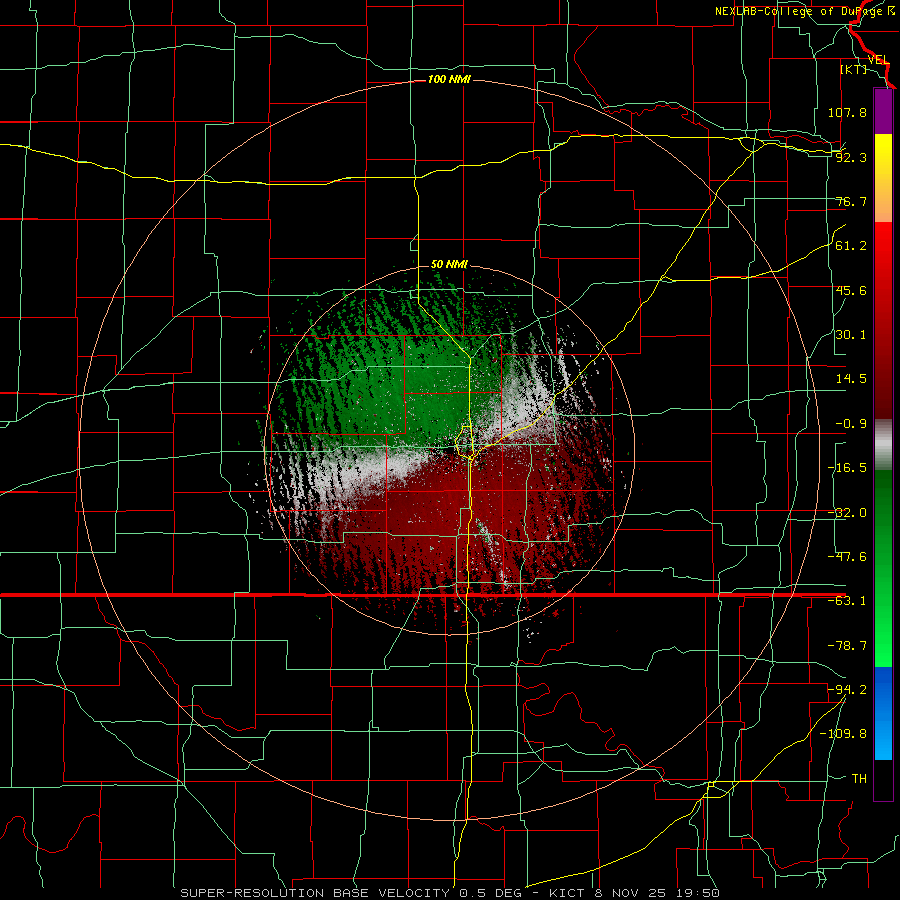Click the -0.9 legend value
Image resolution: width=900 pixels, height=900 pixels.
coord(851,424)
